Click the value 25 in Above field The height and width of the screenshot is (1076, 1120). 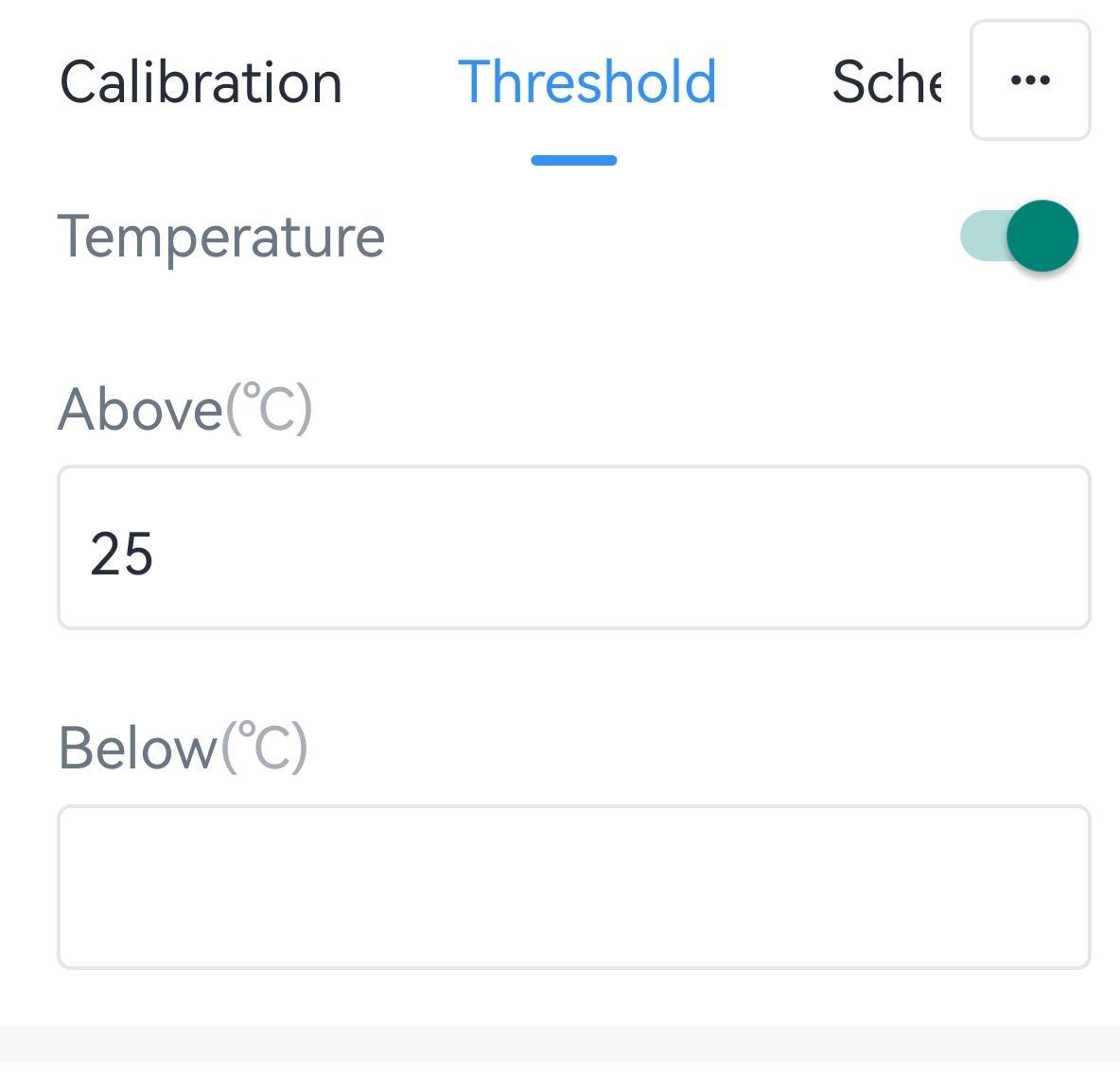point(121,554)
